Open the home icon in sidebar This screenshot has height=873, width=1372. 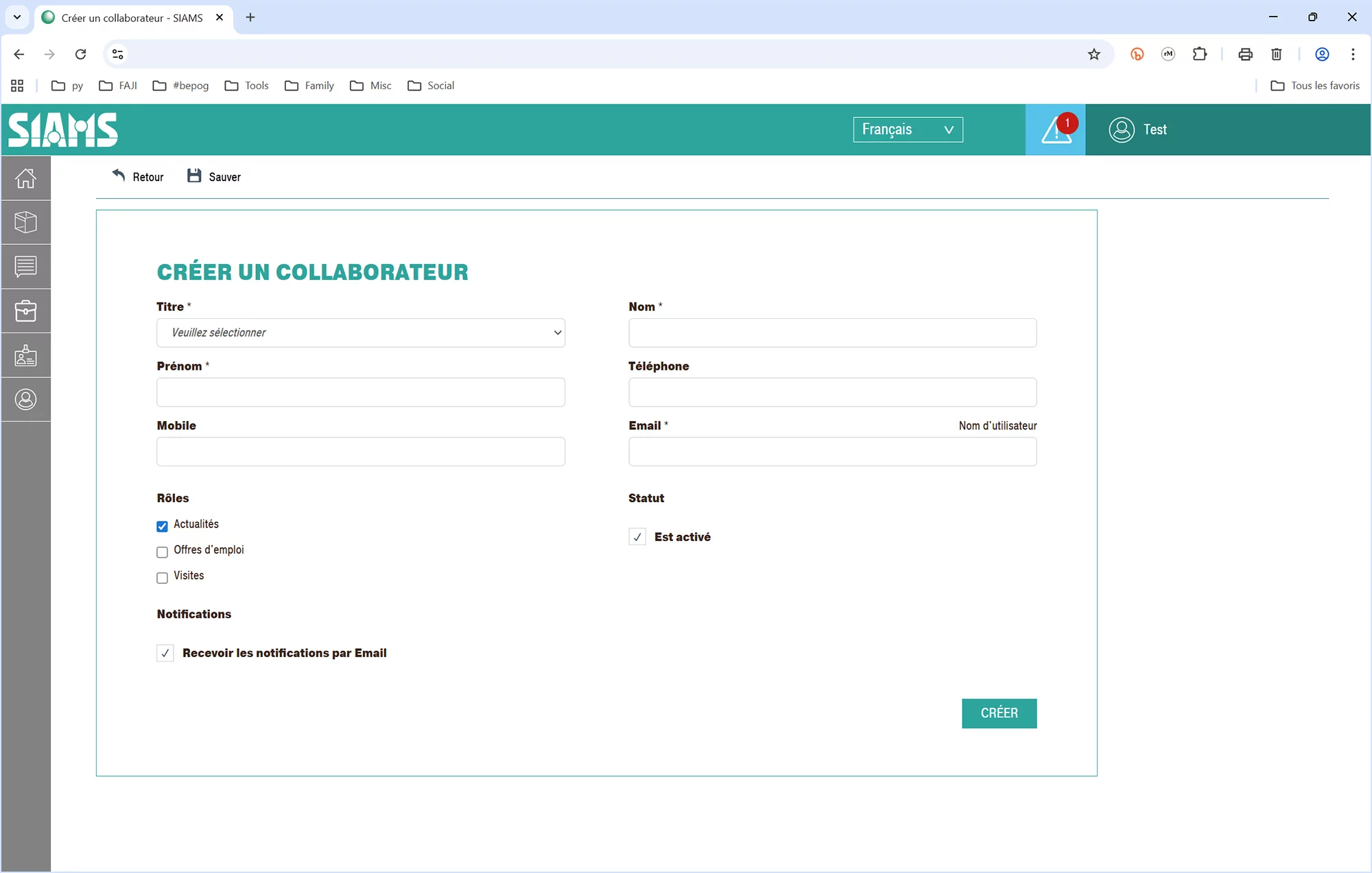pyautogui.click(x=25, y=178)
